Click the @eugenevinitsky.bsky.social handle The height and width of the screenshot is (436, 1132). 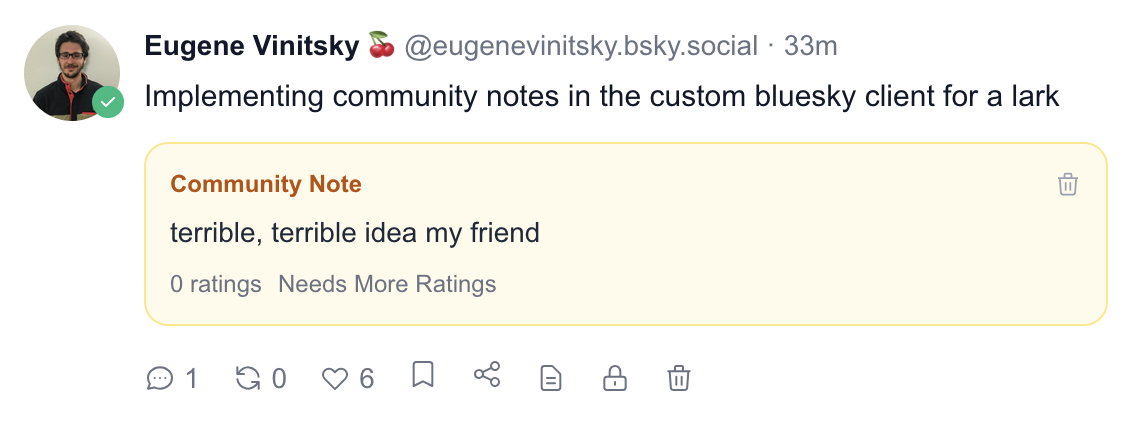pyautogui.click(x=581, y=46)
